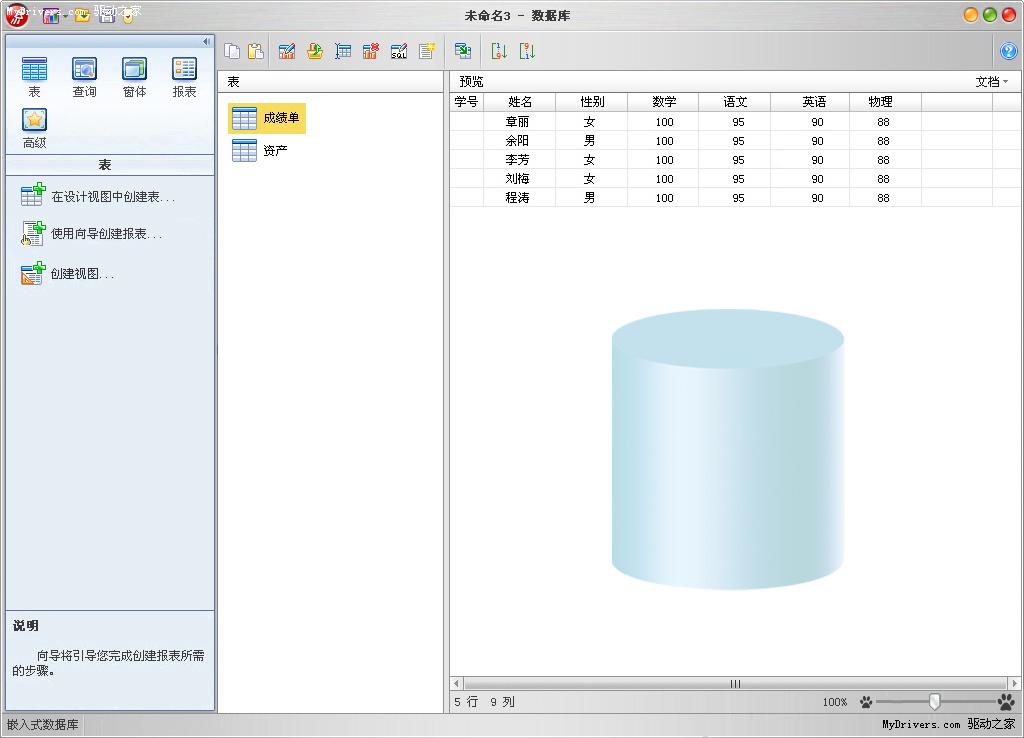
Task: Click the zoom slider handle
Action: point(934,702)
